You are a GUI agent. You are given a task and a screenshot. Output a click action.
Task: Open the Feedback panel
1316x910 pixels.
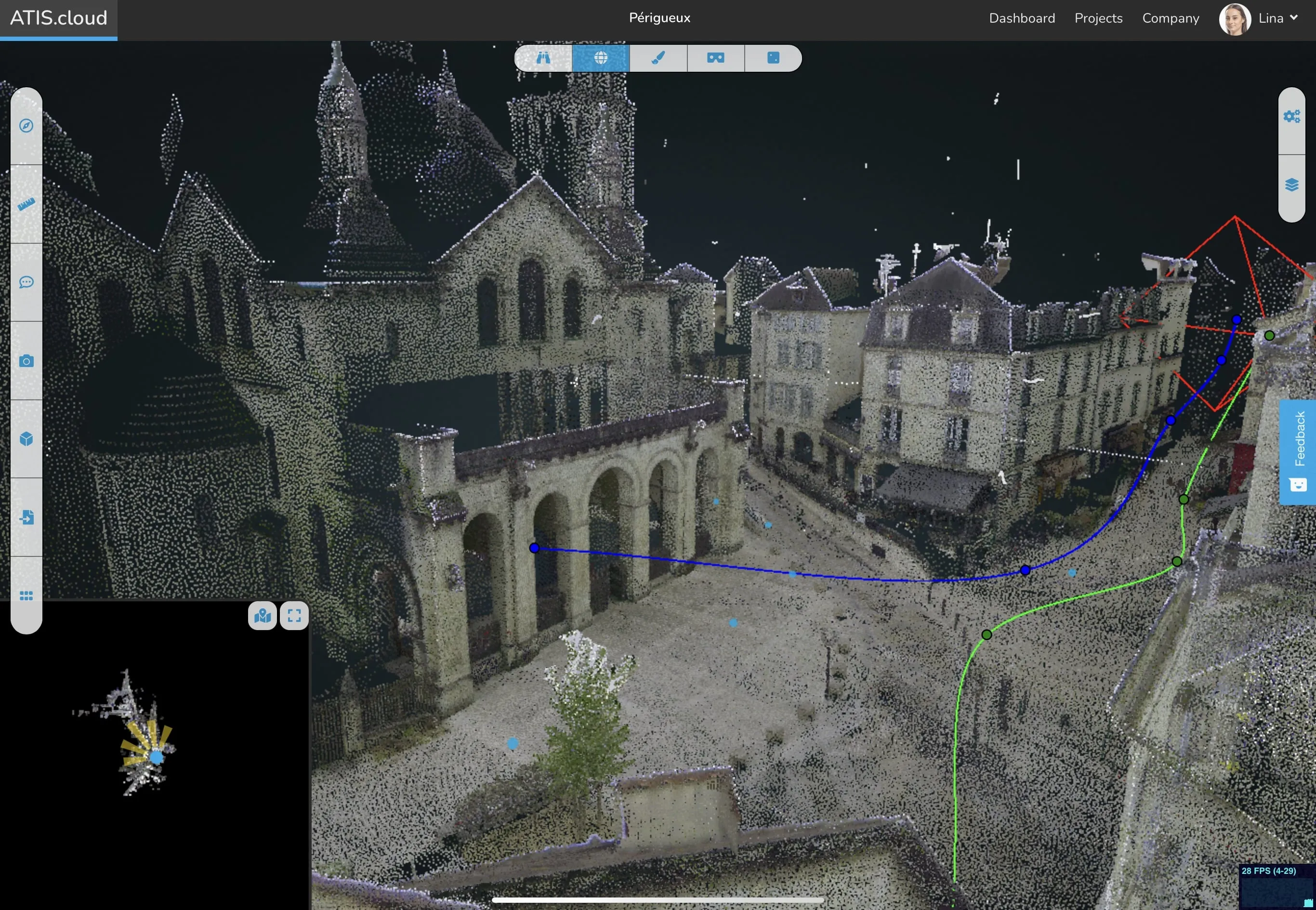[x=1301, y=450]
